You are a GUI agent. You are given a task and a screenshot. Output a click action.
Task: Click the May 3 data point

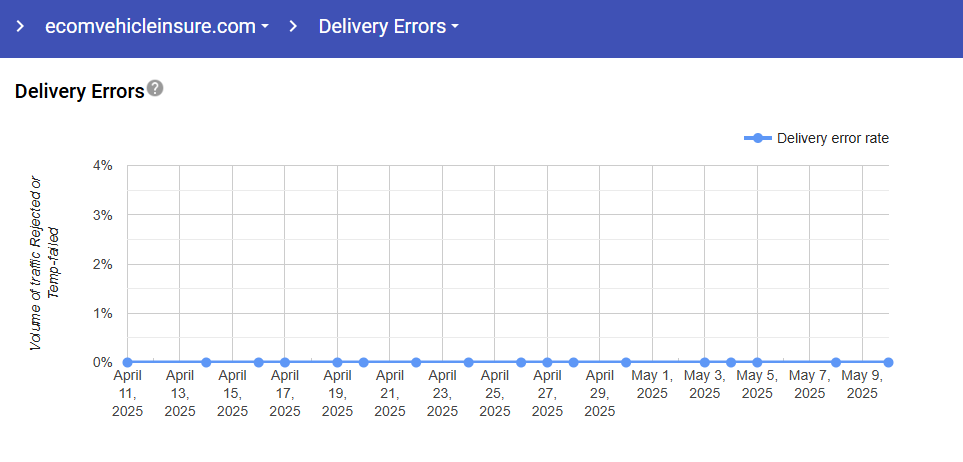705,362
